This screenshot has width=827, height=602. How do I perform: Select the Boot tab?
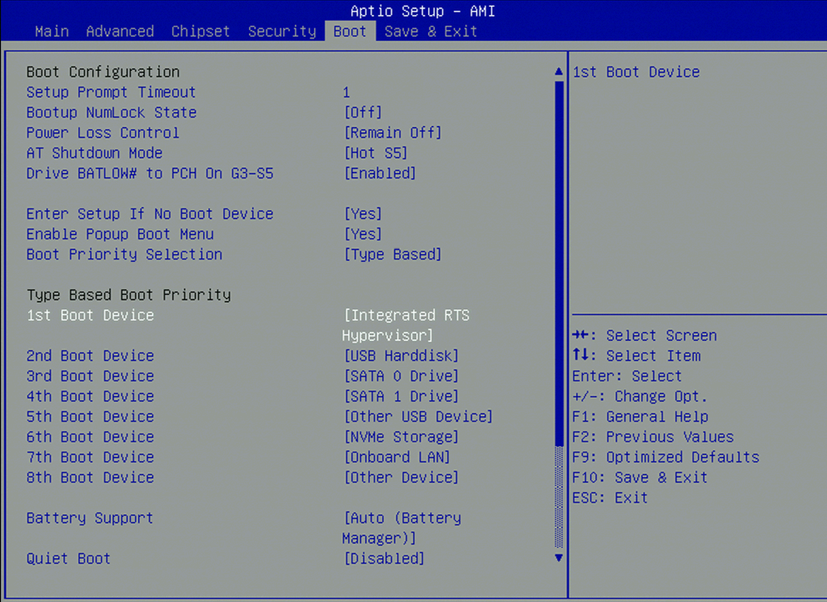349,31
